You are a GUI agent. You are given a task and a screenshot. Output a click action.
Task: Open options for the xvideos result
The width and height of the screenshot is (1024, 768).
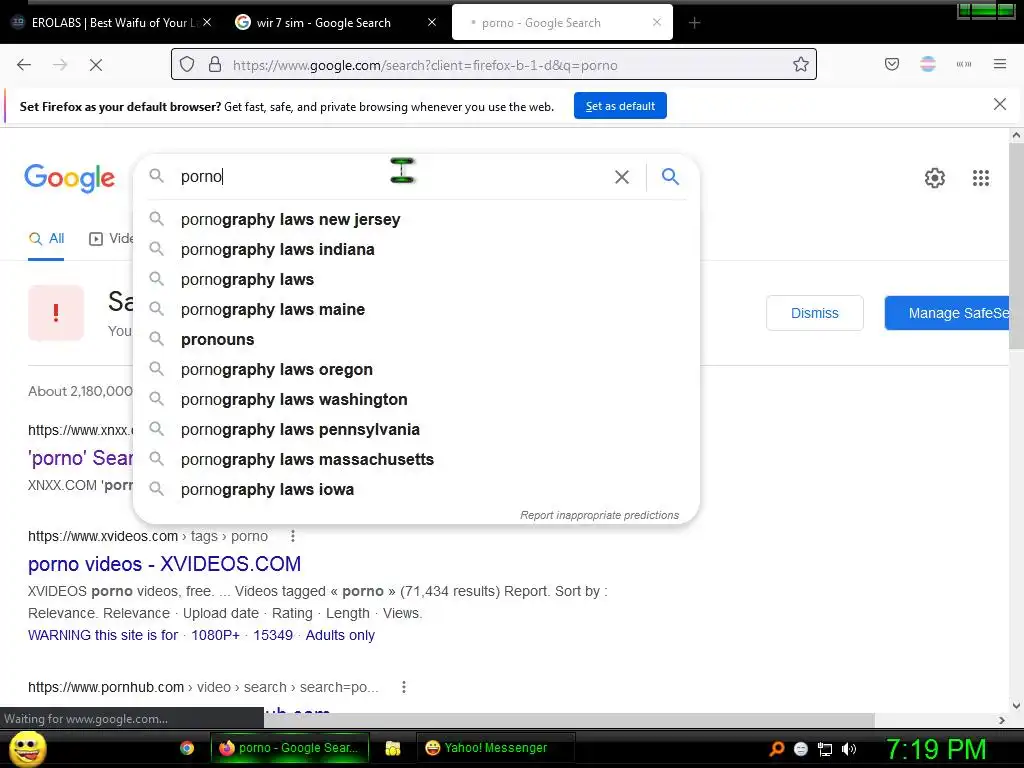click(293, 536)
